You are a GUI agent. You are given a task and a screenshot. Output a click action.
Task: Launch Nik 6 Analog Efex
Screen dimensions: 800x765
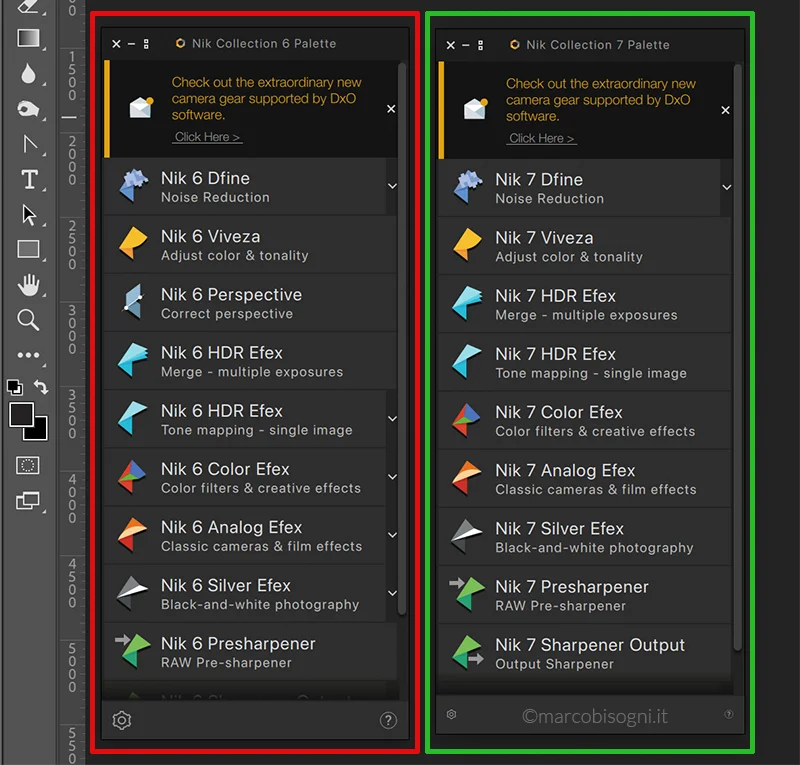245,535
